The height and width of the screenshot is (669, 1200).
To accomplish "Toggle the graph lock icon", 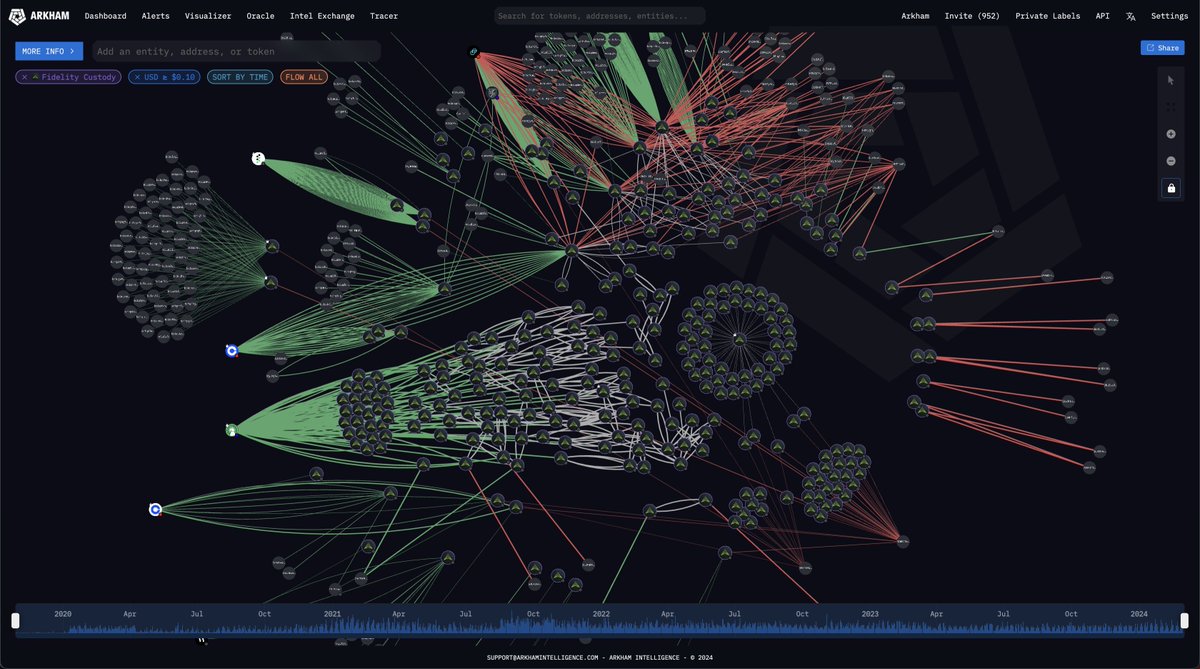I will pyautogui.click(x=1171, y=188).
